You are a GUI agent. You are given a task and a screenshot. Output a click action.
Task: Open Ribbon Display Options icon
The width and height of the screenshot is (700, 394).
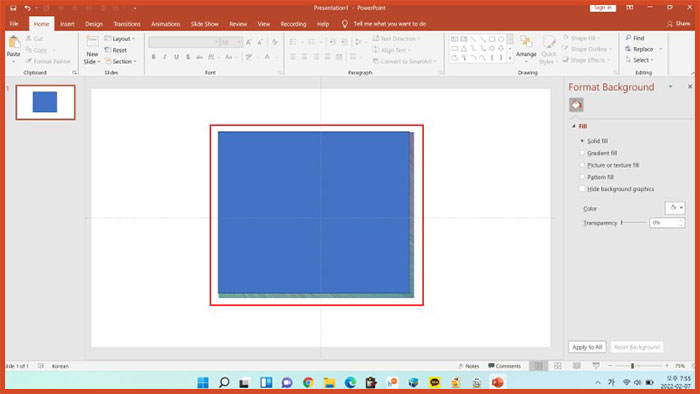pyautogui.click(x=630, y=8)
